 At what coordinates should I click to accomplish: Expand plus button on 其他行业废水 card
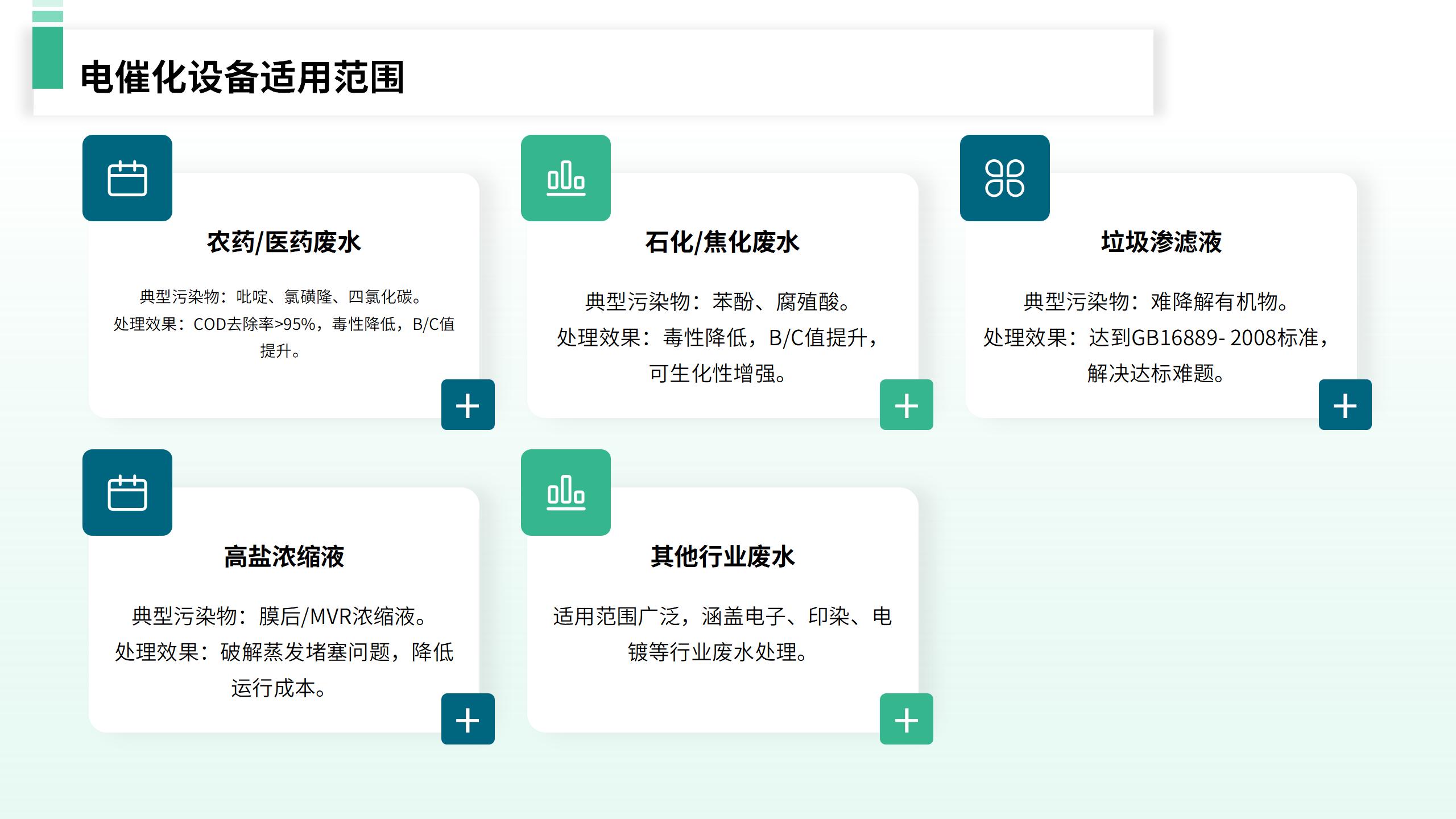[906, 719]
